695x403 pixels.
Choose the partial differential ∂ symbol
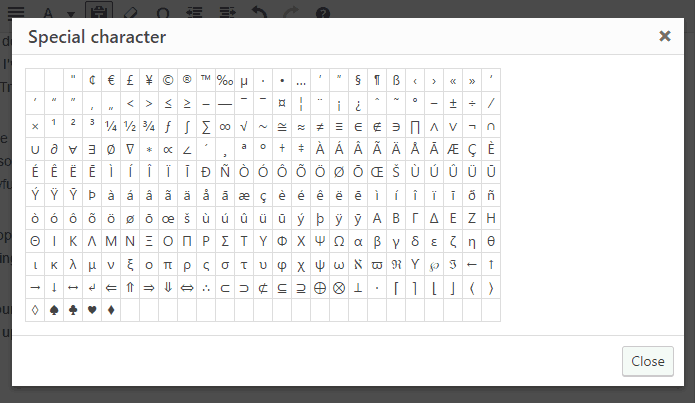[x=54, y=149]
